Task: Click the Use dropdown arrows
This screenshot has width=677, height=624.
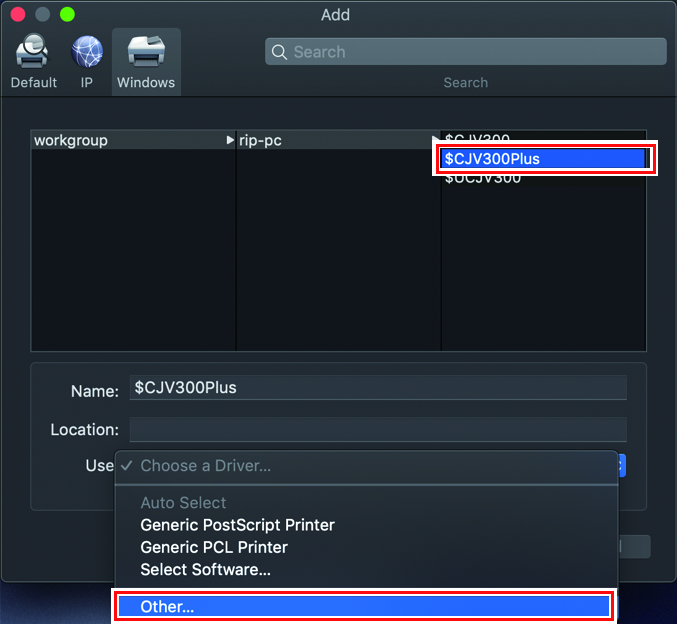Action: [622, 466]
